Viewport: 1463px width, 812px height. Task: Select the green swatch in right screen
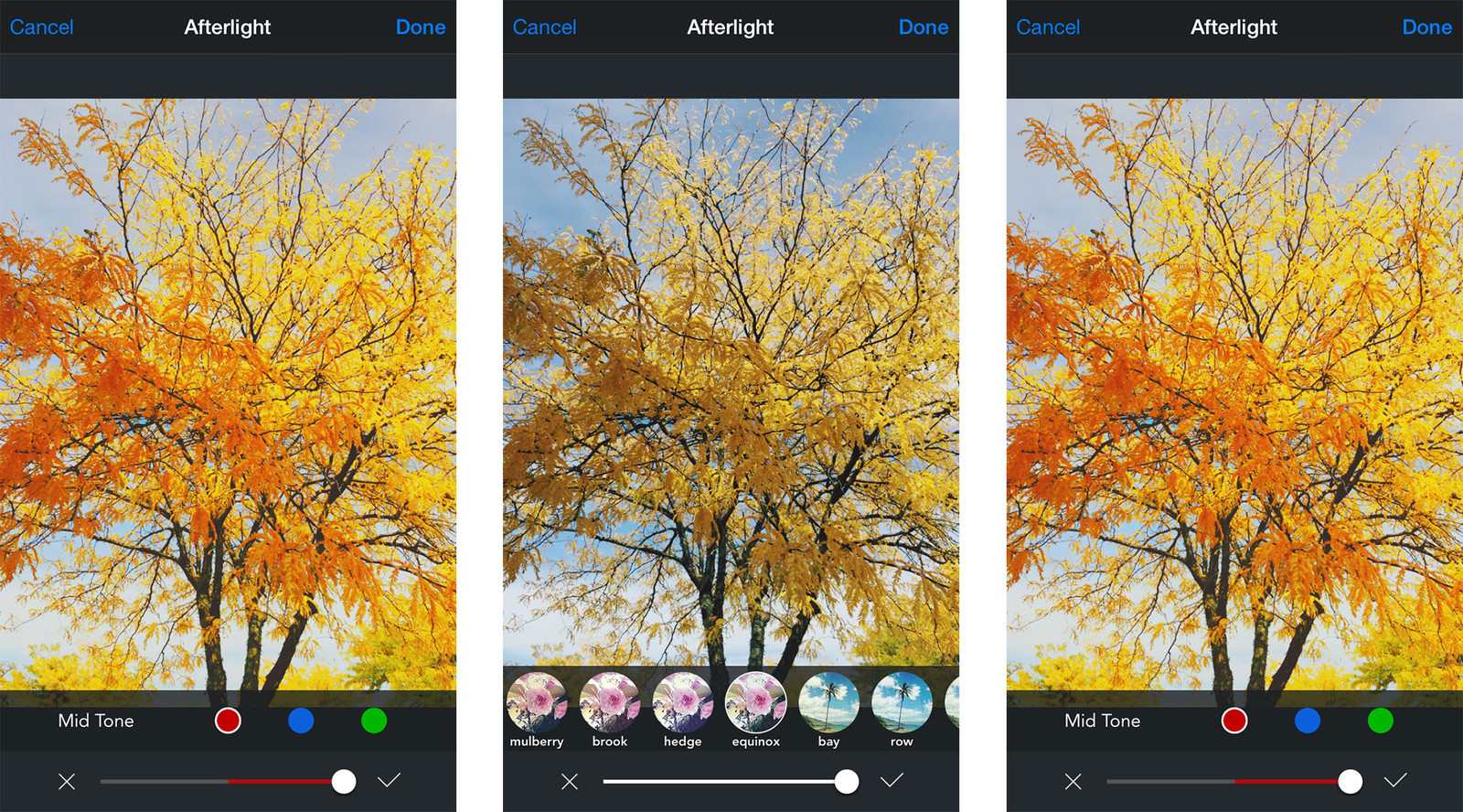(x=1381, y=721)
